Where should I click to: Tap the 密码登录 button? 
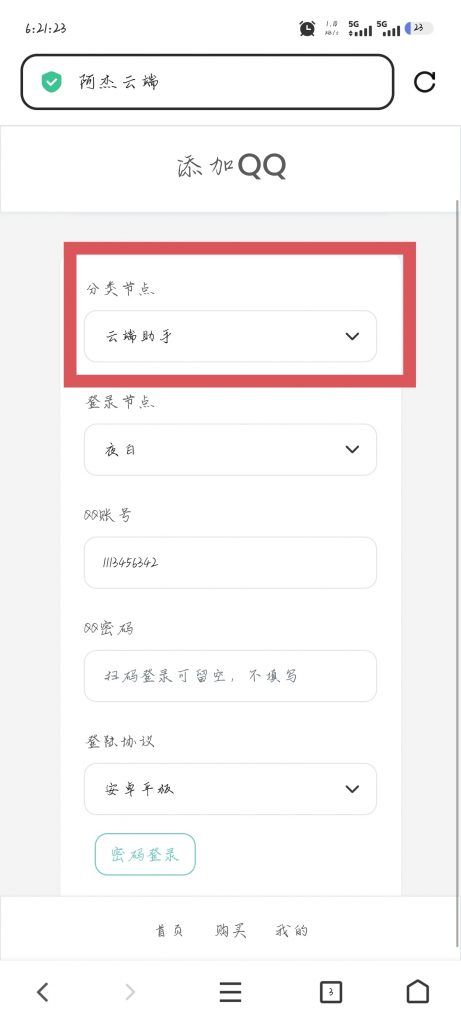click(x=145, y=854)
